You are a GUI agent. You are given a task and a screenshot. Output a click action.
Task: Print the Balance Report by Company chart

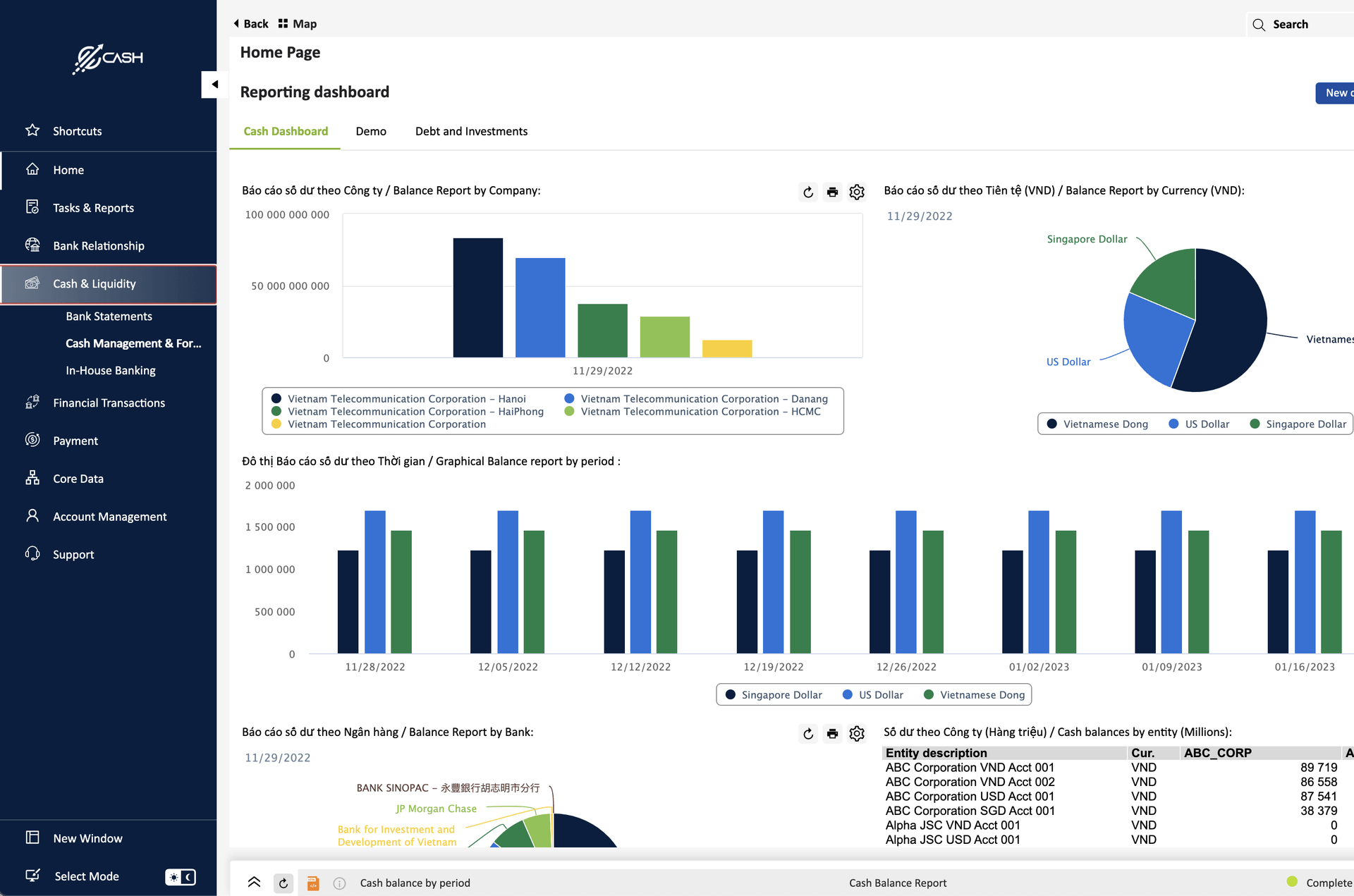tap(832, 192)
